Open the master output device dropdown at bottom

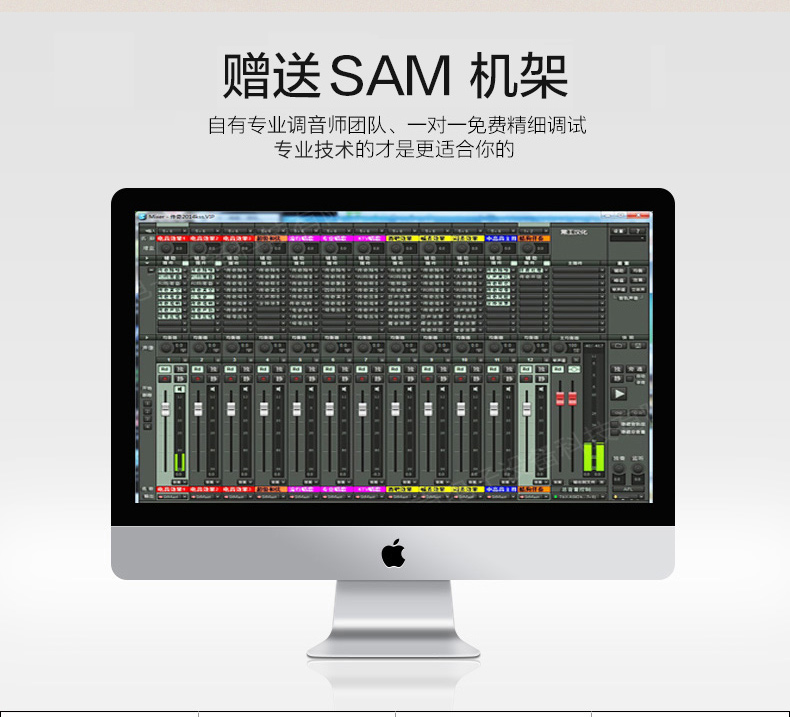pos(579,496)
